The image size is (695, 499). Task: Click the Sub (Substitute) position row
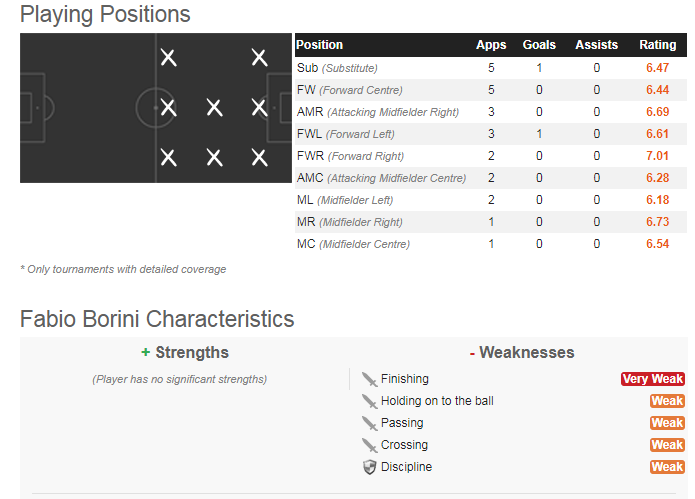pyautogui.click(x=491, y=68)
